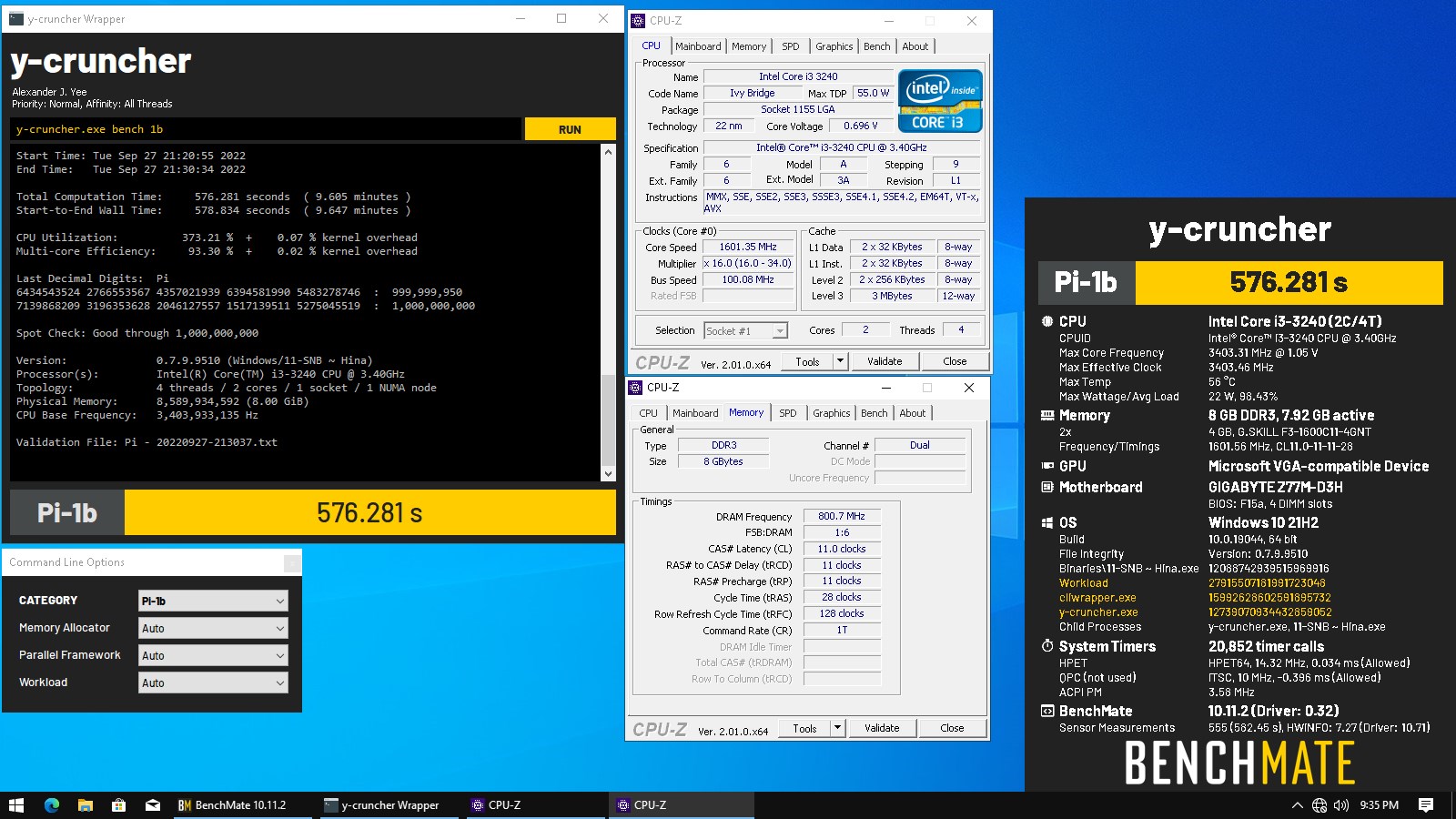Open the Socket #1 selection dropdown

746,330
